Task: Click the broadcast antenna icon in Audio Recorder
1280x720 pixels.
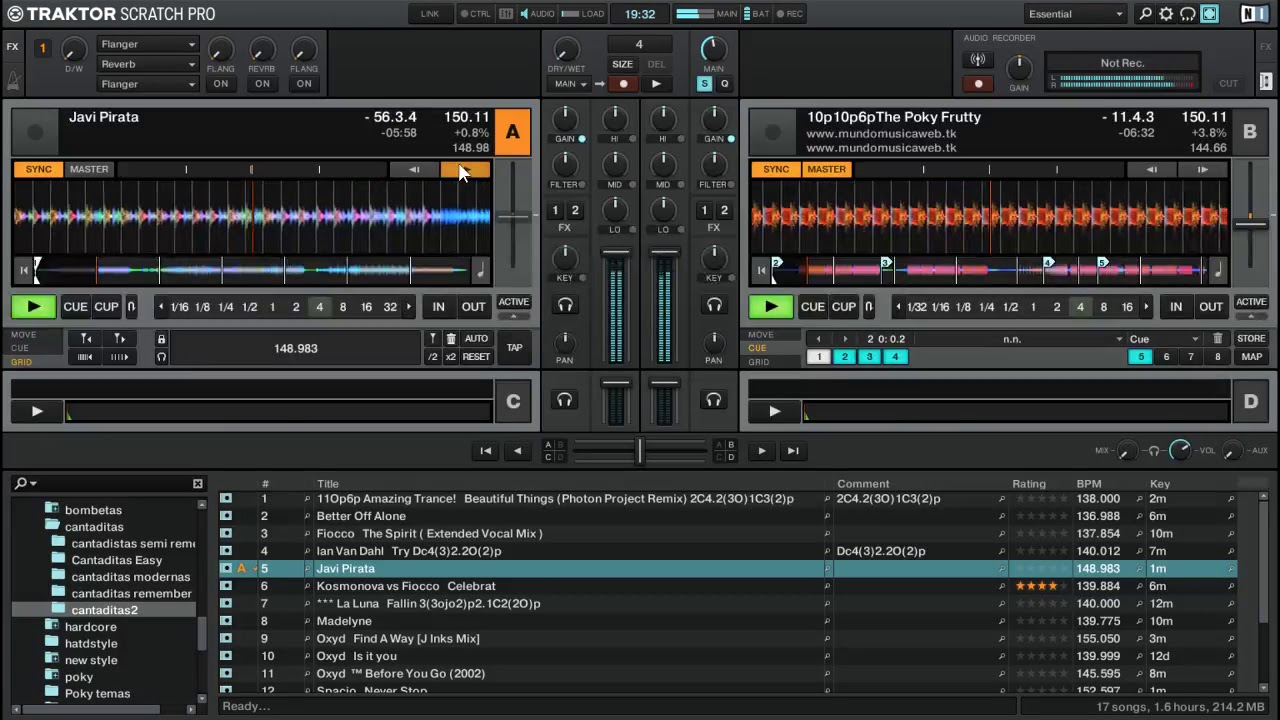Action: 978,61
